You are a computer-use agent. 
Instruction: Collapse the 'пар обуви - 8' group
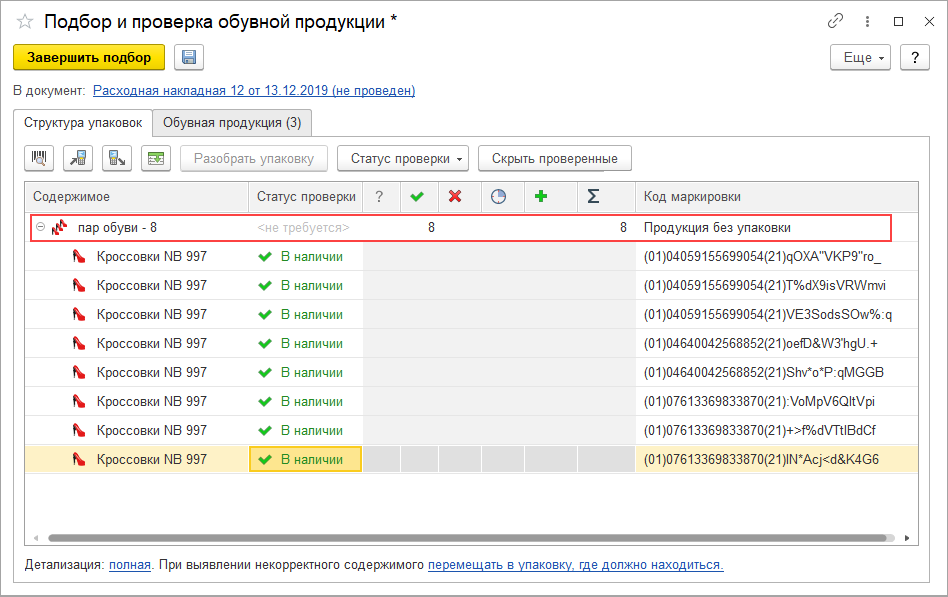pyautogui.click(x=41, y=228)
